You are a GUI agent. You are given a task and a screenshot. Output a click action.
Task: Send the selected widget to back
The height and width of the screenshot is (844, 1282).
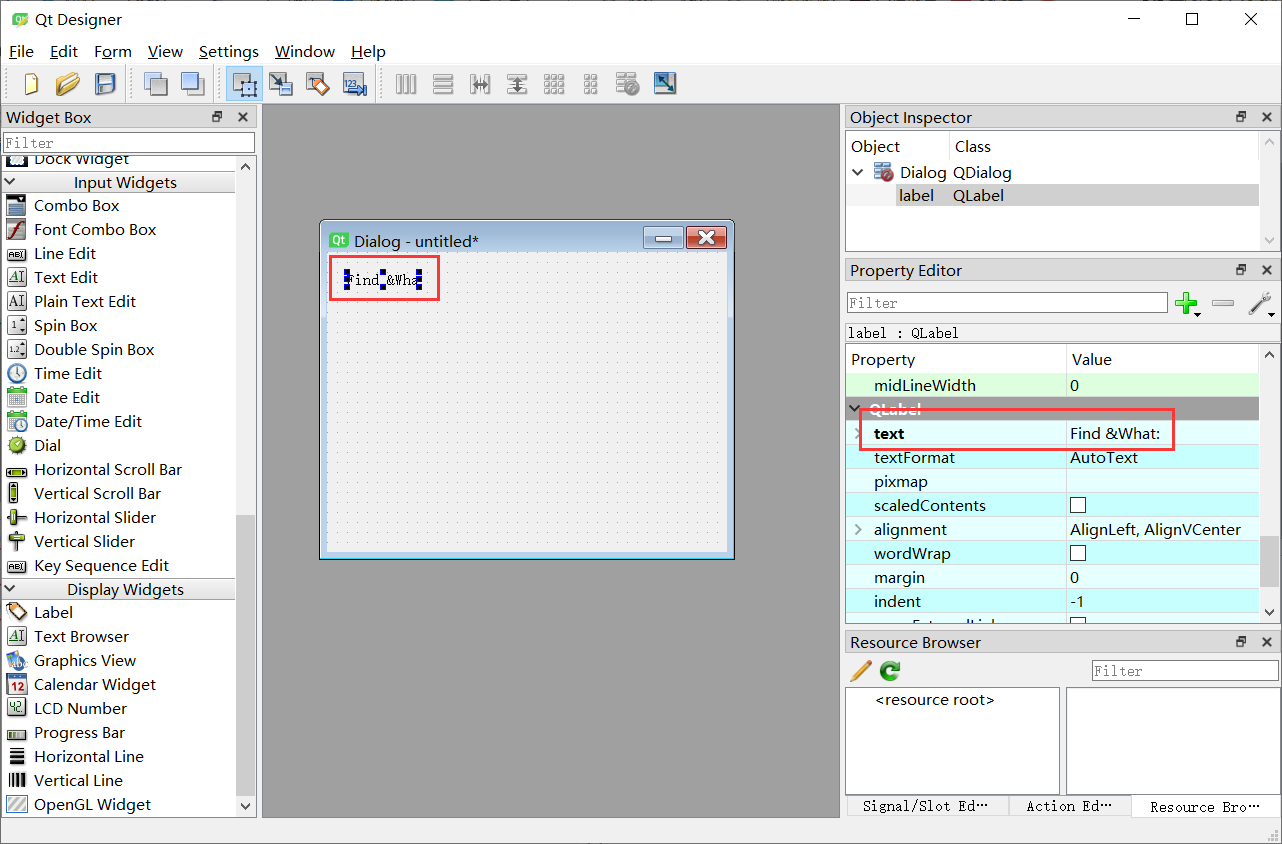click(155, 84)
